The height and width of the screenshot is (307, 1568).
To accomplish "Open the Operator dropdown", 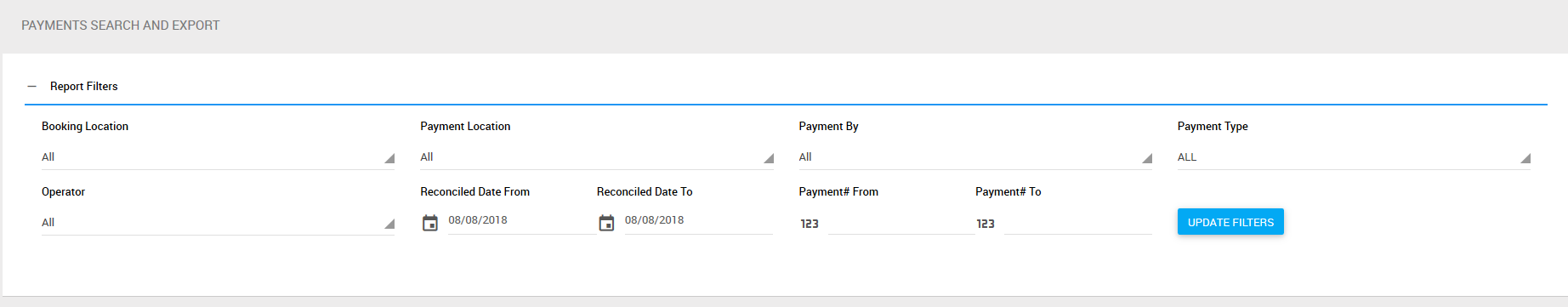I will [x=218, y=223].
